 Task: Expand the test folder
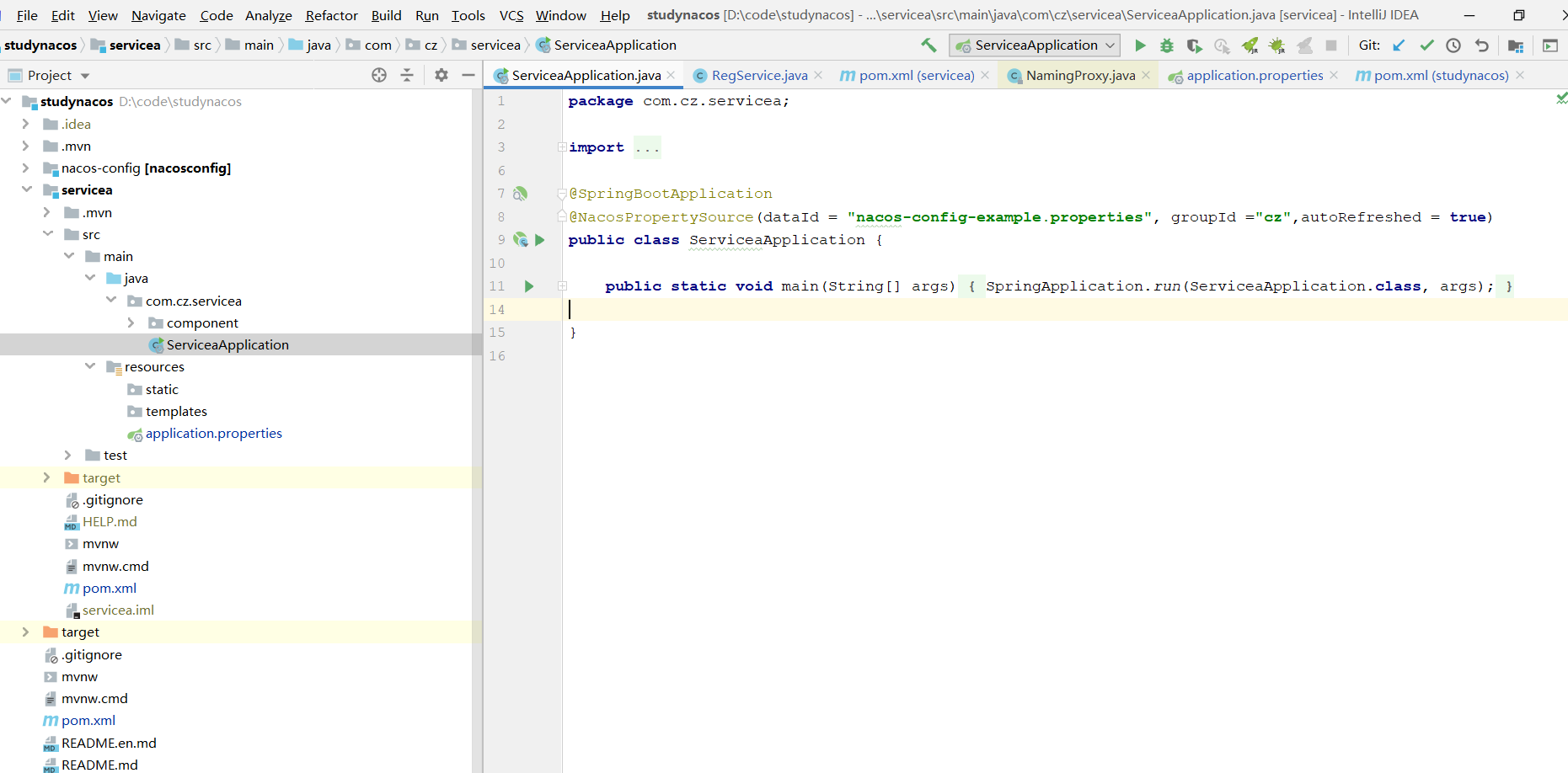click(x=67, y=455)
